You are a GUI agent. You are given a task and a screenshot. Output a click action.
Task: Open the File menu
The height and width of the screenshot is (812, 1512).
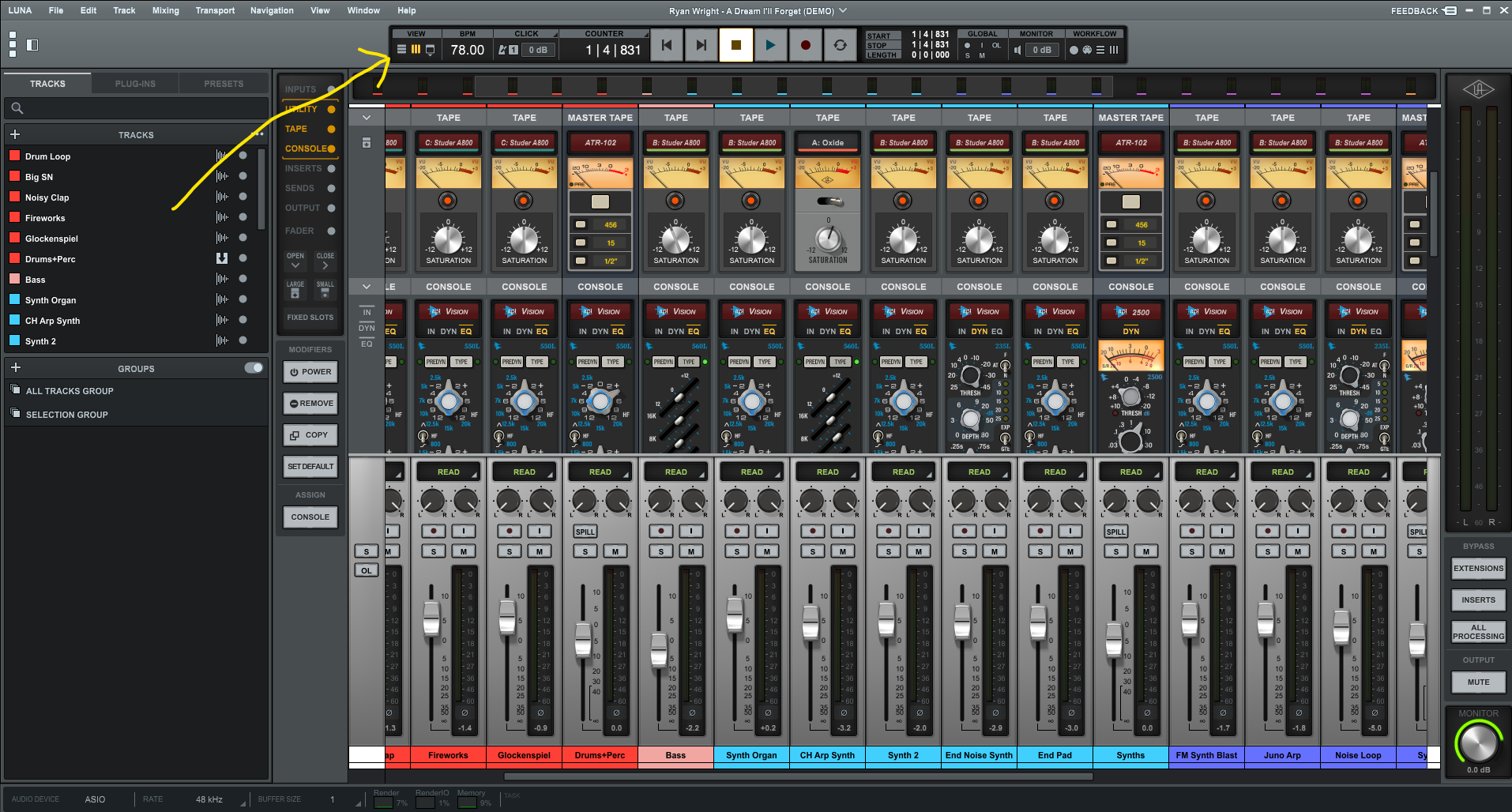click(55, 11)
